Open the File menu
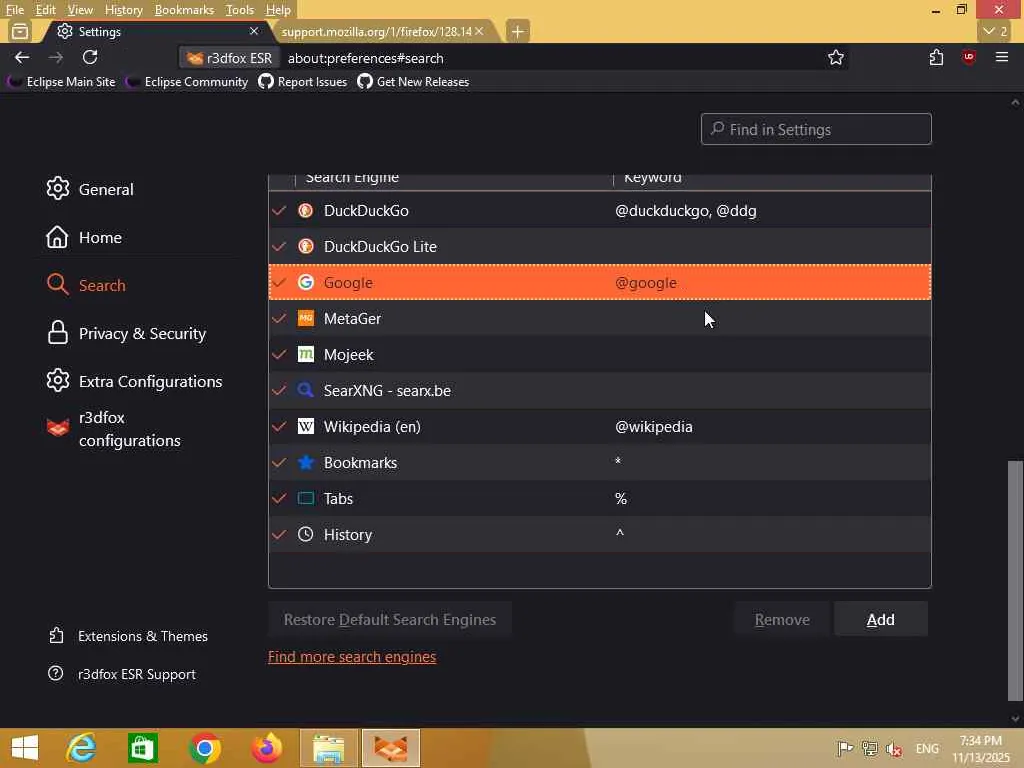The height and width of the screenshot is (768, 1024). point(14,10)
